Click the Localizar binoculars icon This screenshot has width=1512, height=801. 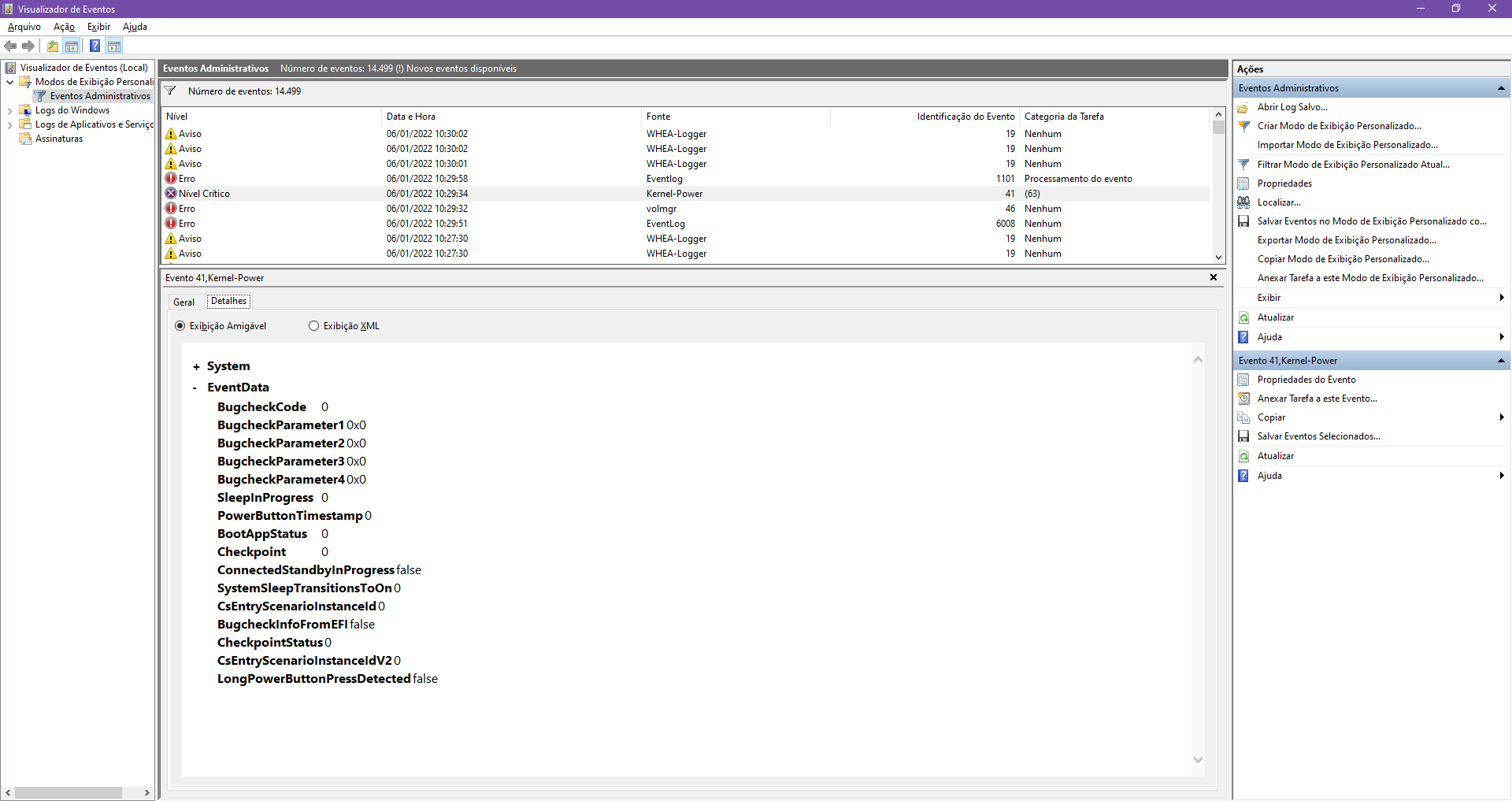(1243, 202)
